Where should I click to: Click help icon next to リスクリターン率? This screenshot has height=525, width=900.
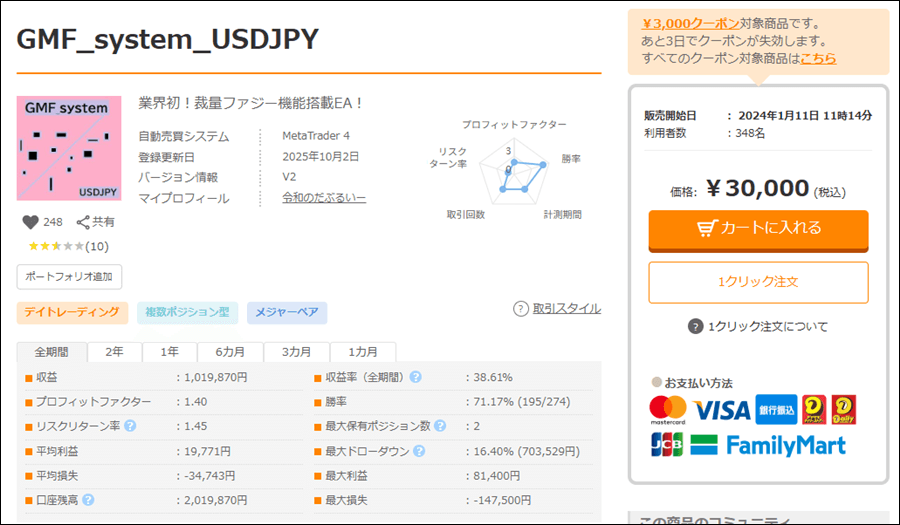[x=130, y=426]
